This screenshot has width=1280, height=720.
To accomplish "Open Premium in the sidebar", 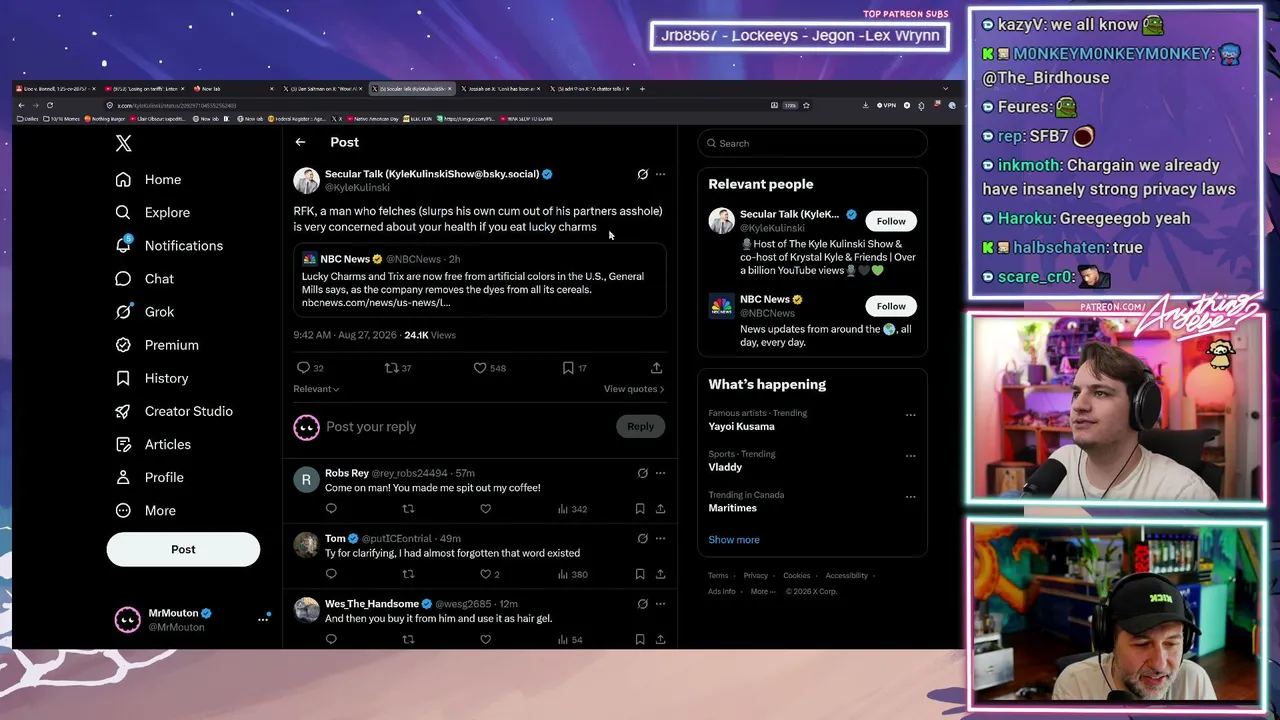I will 157,345.
